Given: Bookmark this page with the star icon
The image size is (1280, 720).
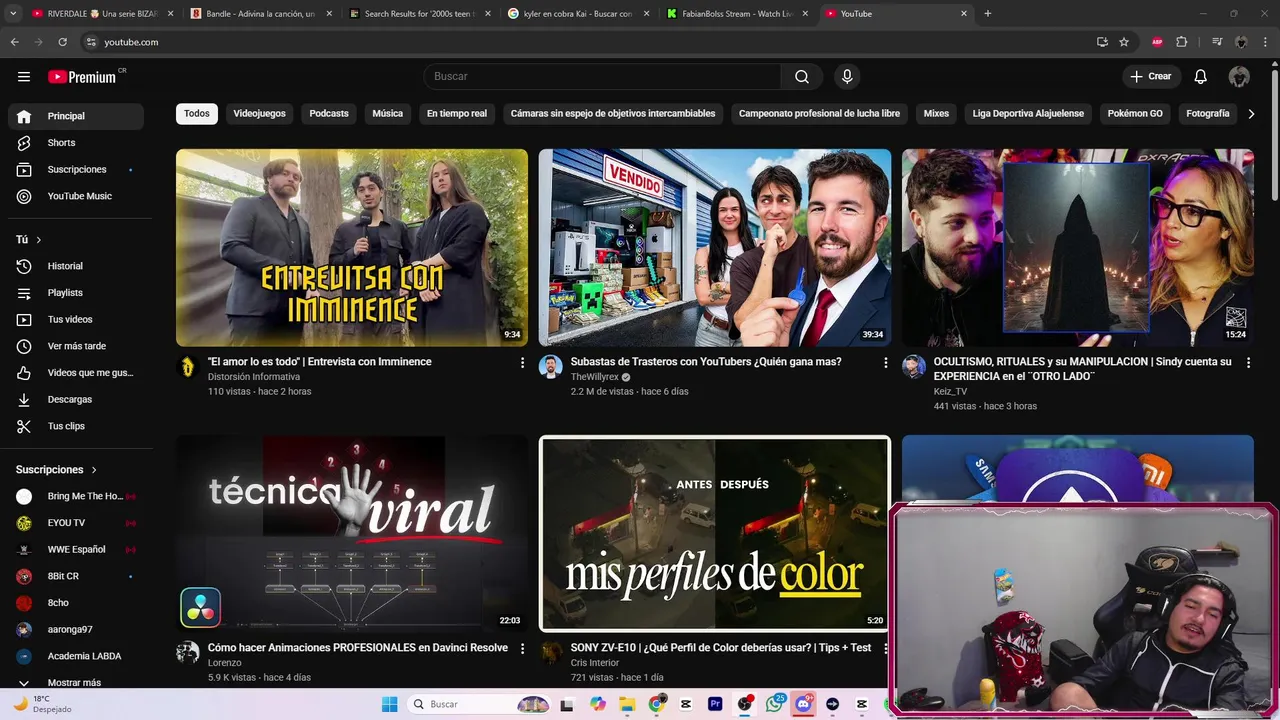Looking at the screenshot, I should pyautogui.click(x=1124, y=42).
